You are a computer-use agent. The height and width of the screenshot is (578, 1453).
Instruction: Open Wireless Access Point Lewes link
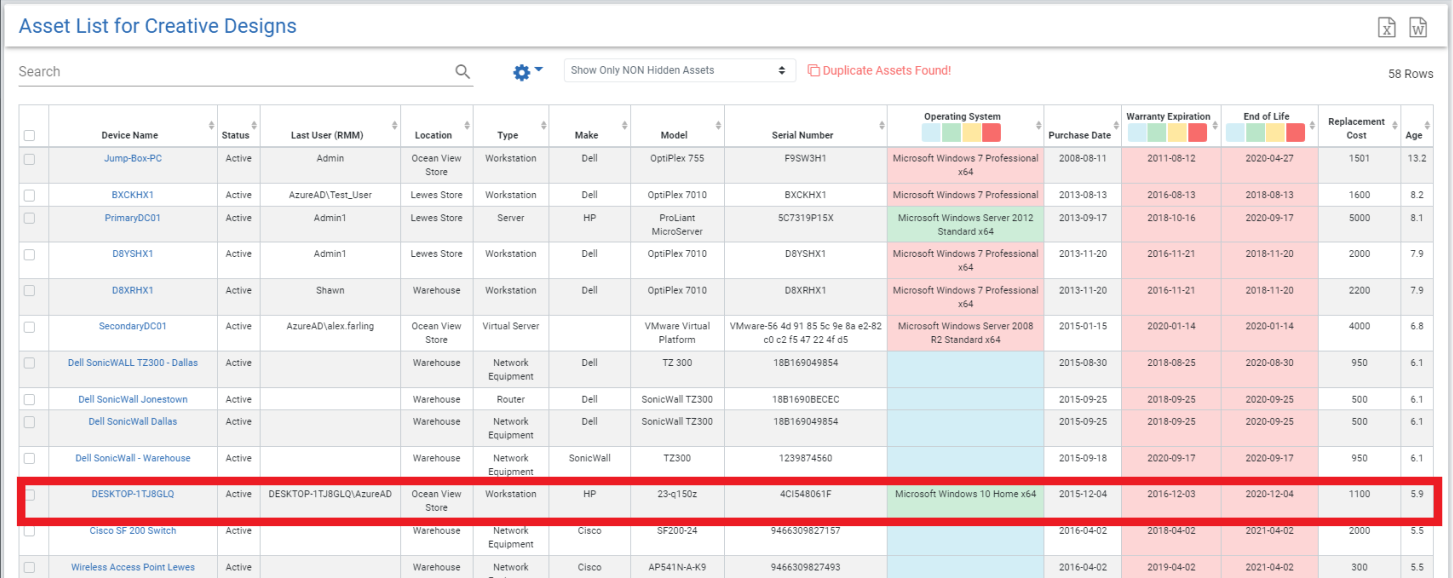click(133, 567)
